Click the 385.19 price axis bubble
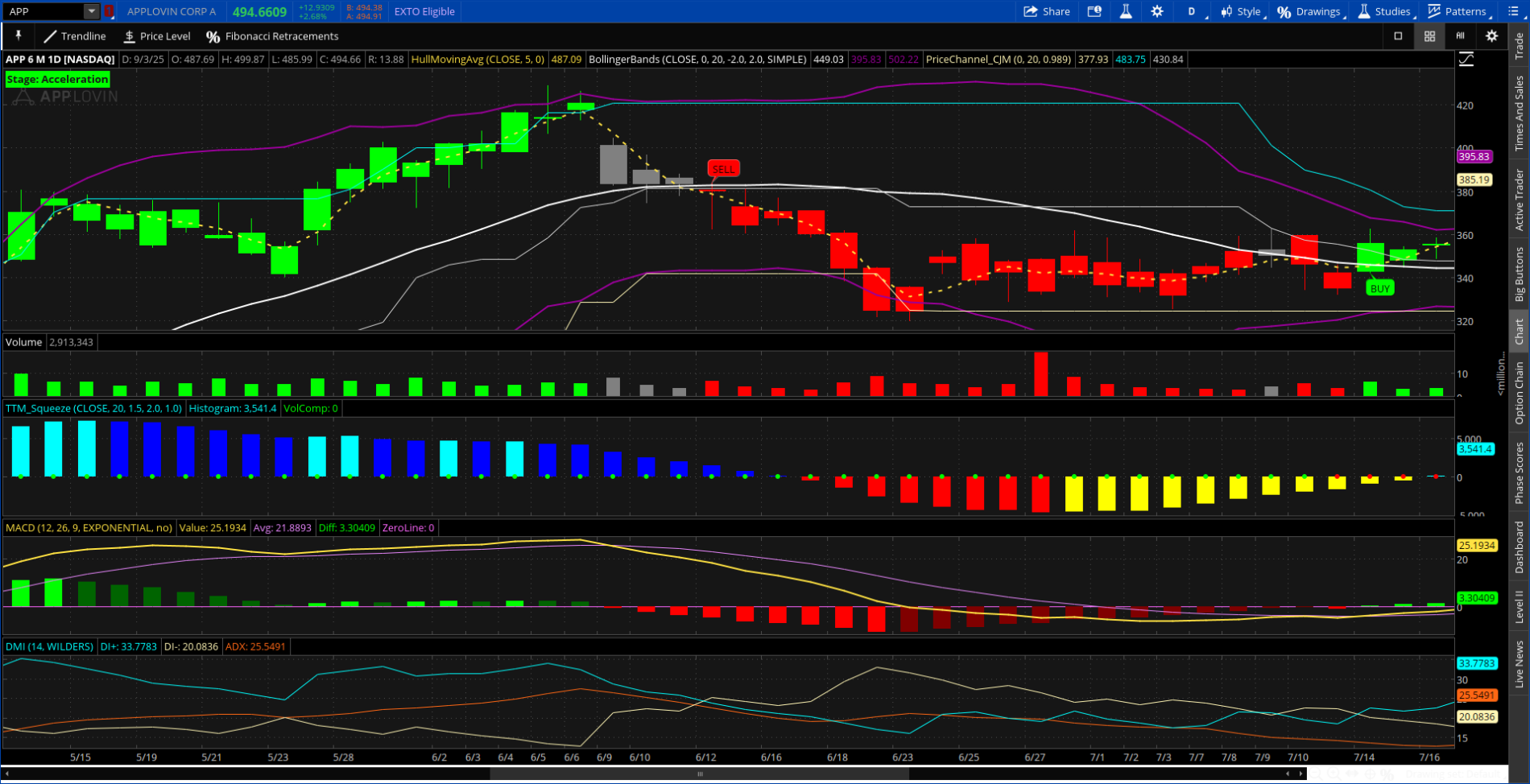The width and height of the screenshot is (1530, 784). click(x=1474, y=180)
